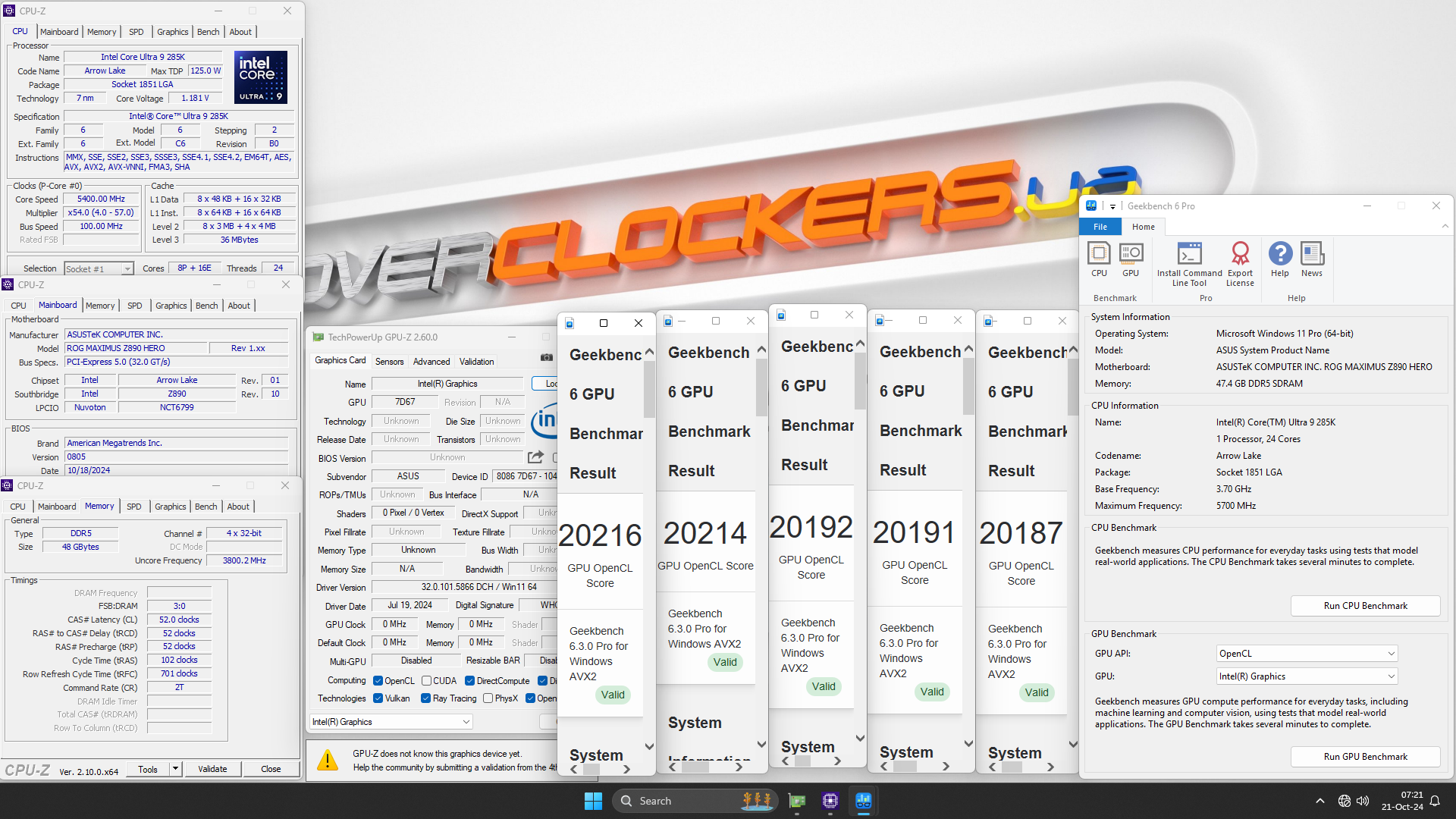The width and height of the screenshot is (1456, 819).
Task: Click the TechPowerUp GPU-Z taskbar icon
Action: 797,800
